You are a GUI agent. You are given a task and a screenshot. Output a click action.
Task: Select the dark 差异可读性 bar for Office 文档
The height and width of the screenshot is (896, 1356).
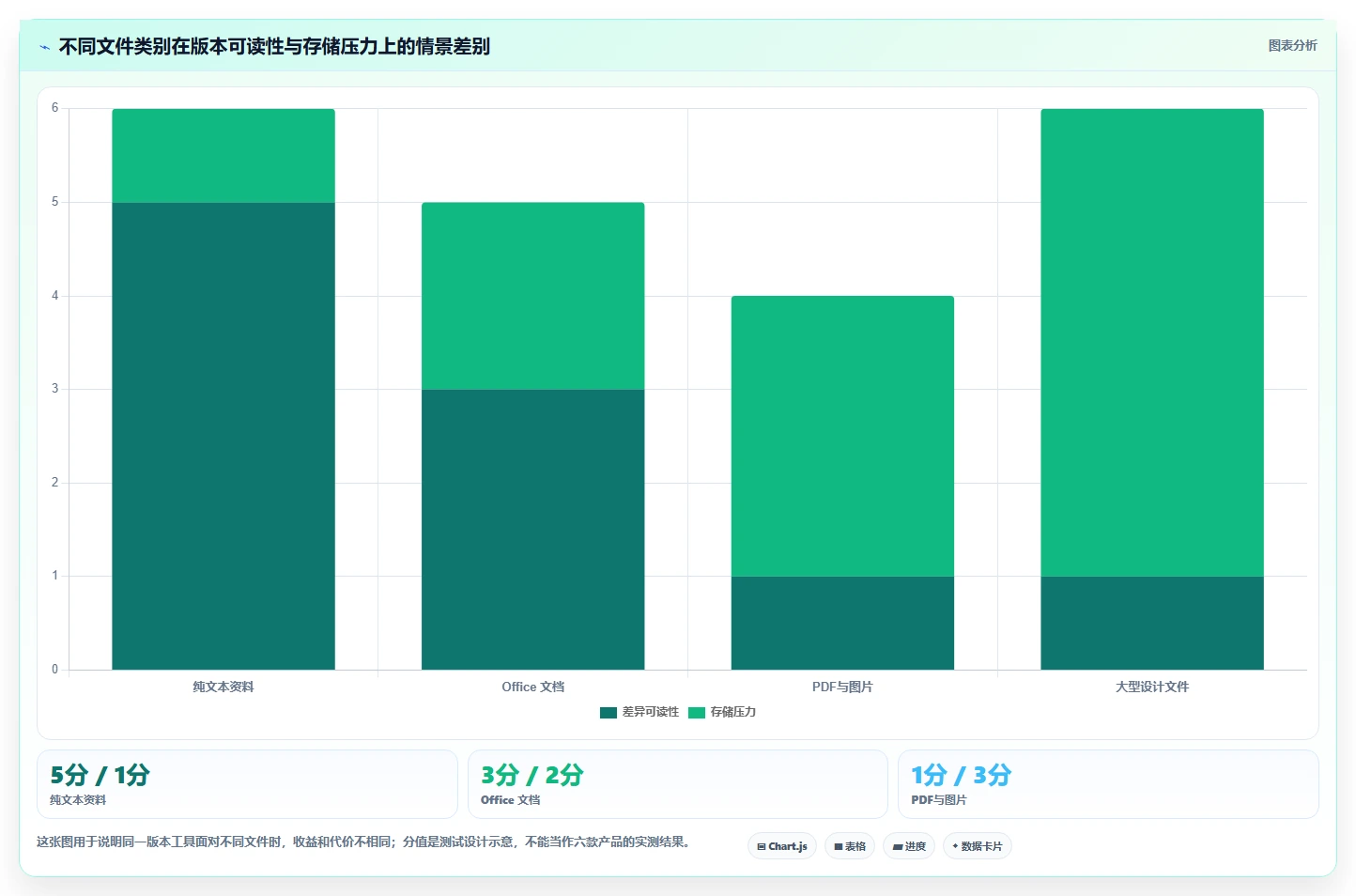(x=532, y=529)
